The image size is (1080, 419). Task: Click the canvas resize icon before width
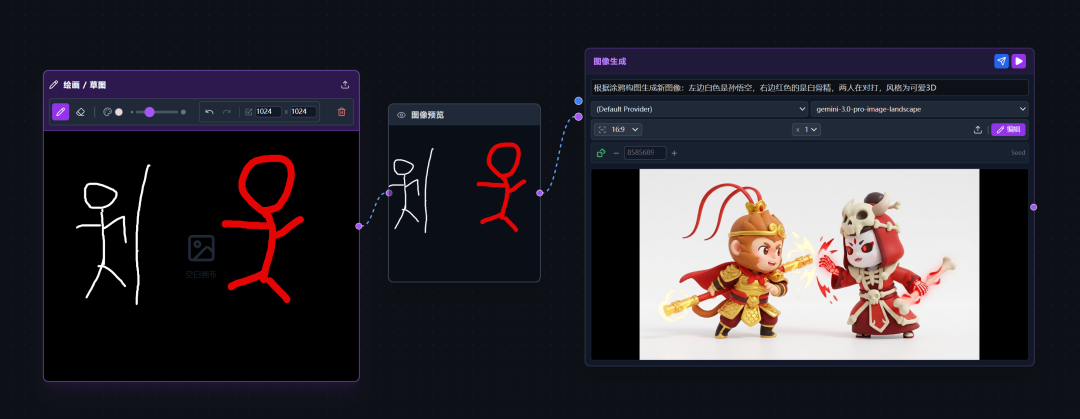(249, 112)
